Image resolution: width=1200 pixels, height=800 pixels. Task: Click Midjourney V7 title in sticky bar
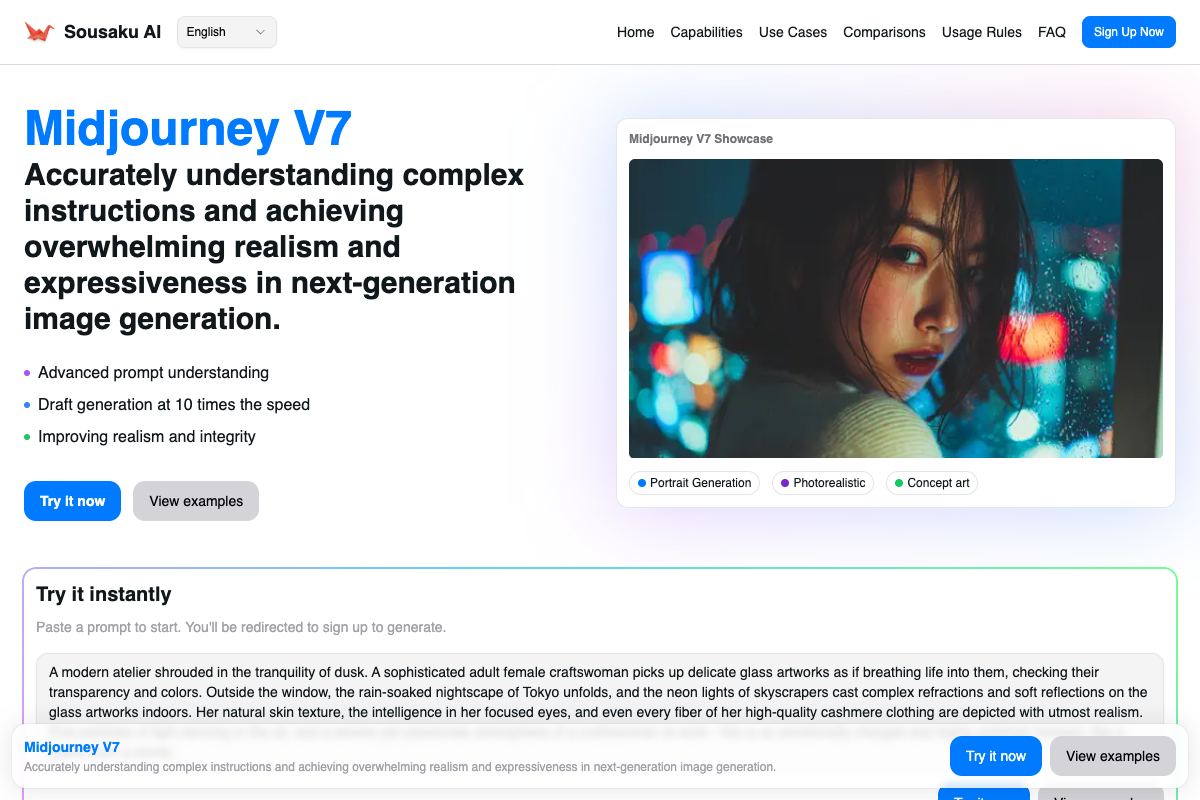pos(72,747)
